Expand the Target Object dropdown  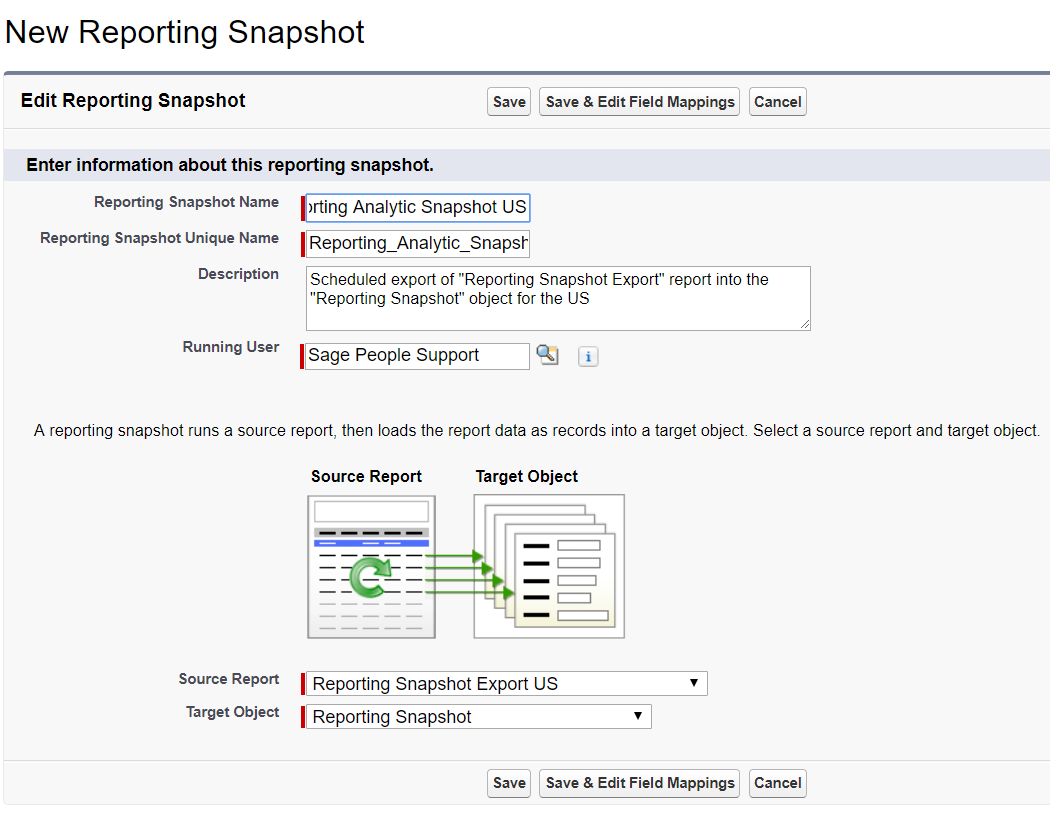pos(478,717)
